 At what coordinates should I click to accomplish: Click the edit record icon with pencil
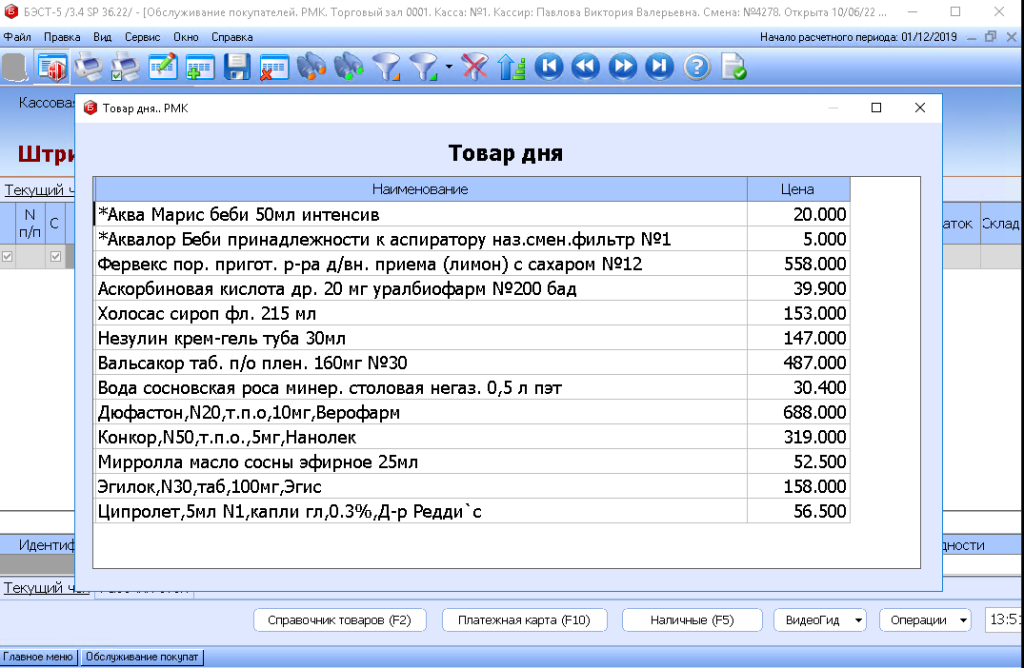(162, 67)
